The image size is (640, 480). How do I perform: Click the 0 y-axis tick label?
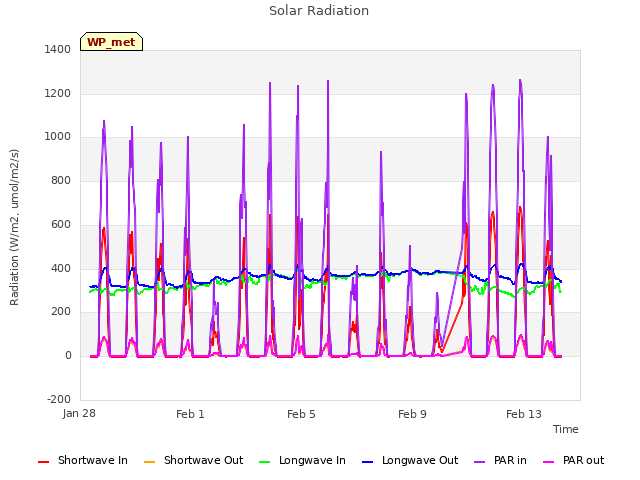pos(68,356)
